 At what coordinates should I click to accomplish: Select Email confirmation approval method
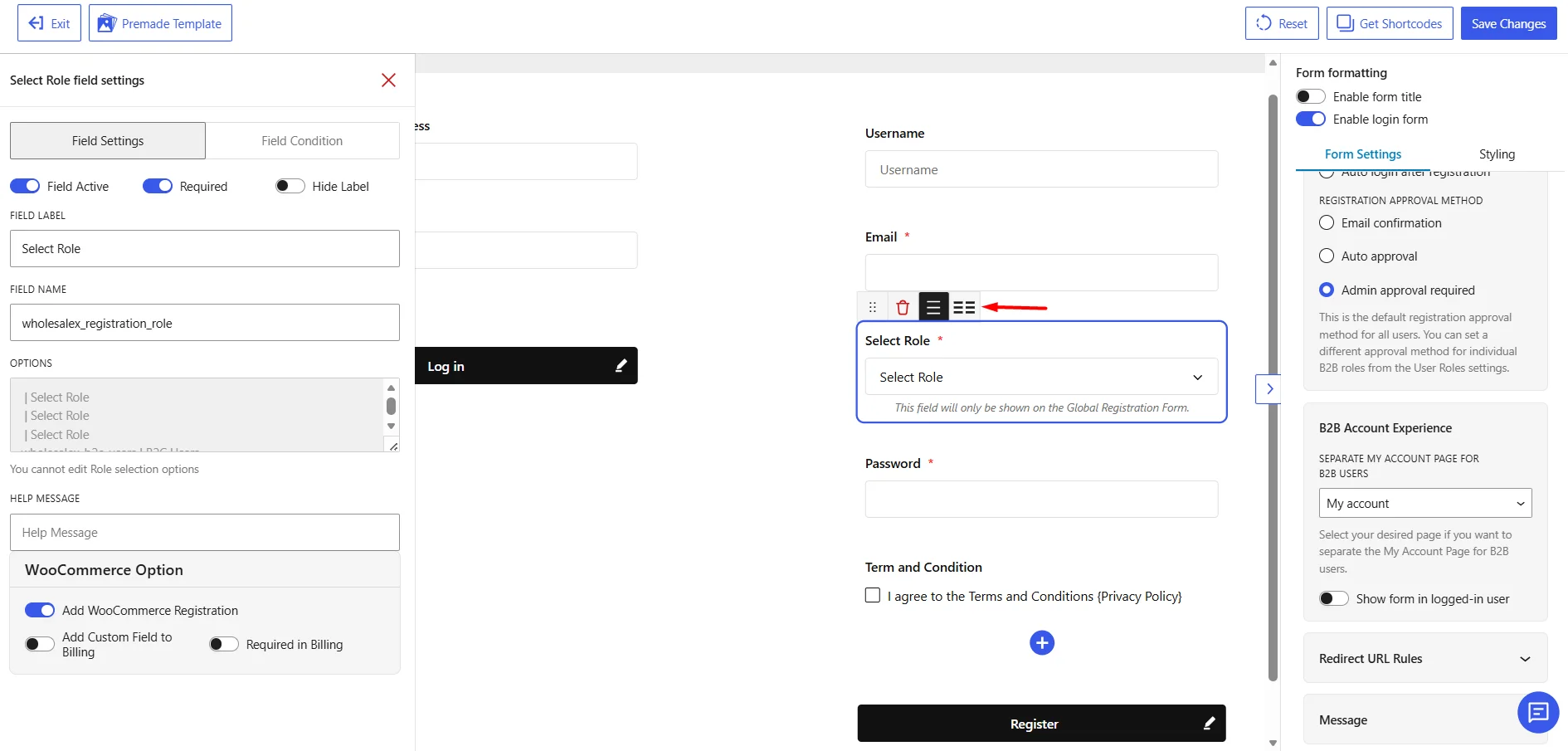pyautogui.click(x=1327, y=222)
